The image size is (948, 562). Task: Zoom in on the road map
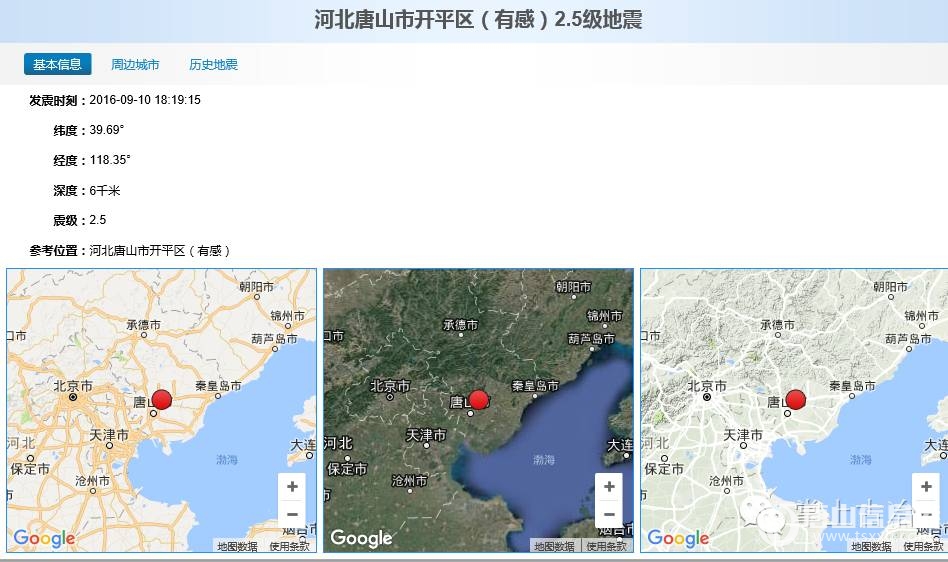292,487
